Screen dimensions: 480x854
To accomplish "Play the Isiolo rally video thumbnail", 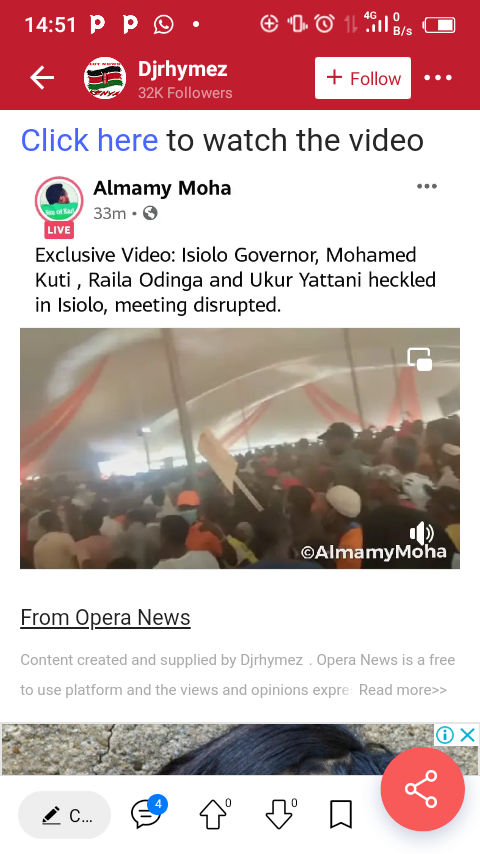I will (240, 448).
